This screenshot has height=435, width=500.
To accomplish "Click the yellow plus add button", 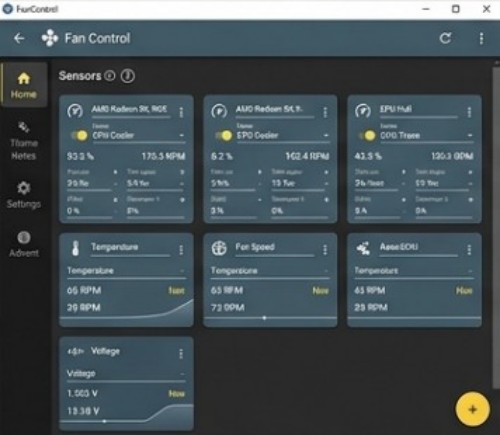I will (x=472, y=409).
